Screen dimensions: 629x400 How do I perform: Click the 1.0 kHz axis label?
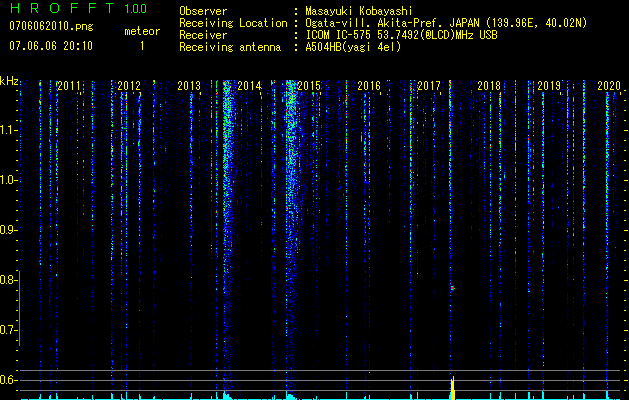tap(7, 180)
